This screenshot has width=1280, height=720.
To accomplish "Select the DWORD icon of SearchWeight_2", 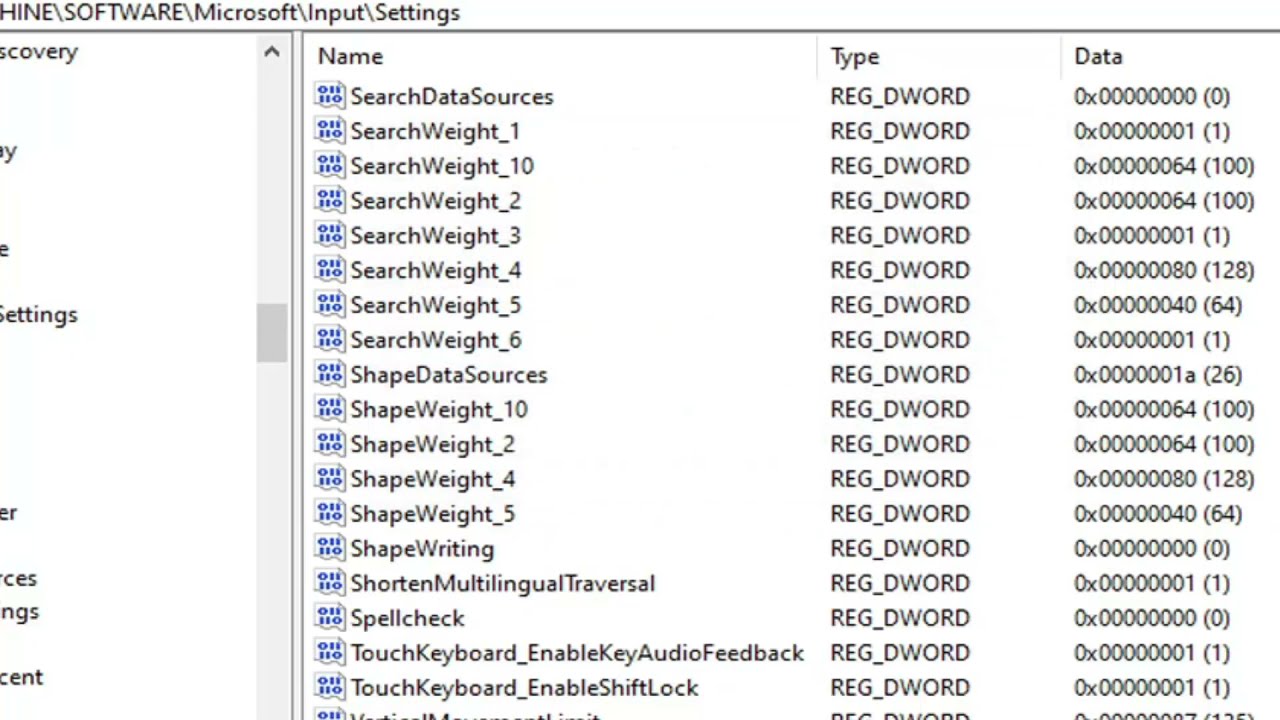I will (x=329, y=200).
